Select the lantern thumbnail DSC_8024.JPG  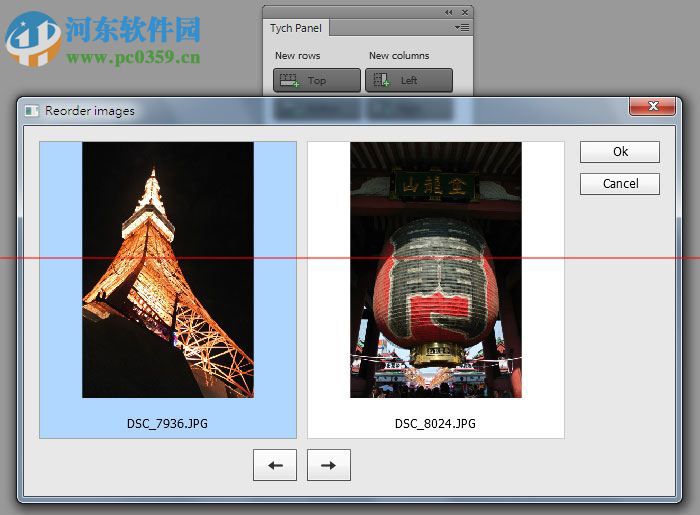click(436, 290)
